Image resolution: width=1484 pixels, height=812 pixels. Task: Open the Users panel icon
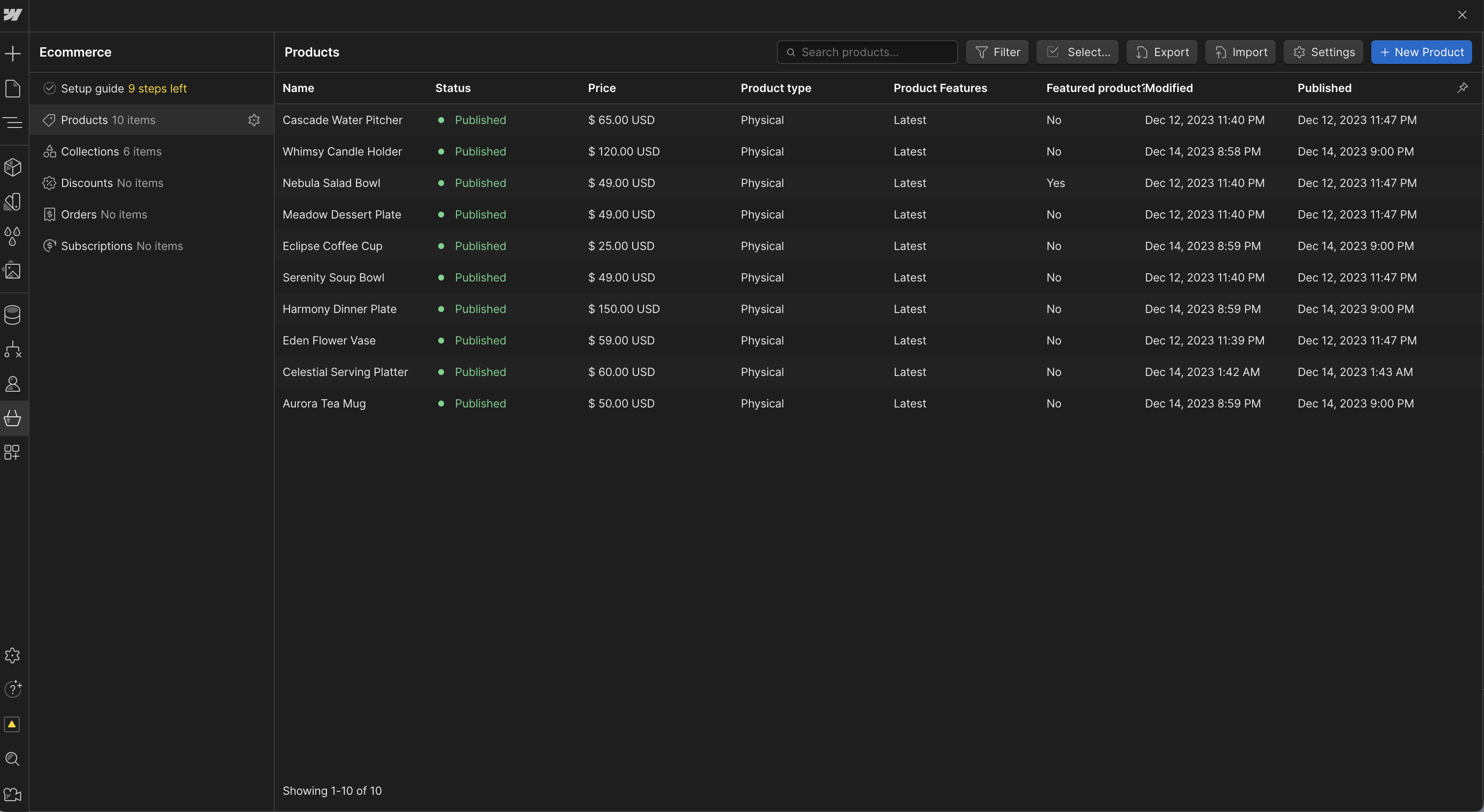click(x=13, y=383)
